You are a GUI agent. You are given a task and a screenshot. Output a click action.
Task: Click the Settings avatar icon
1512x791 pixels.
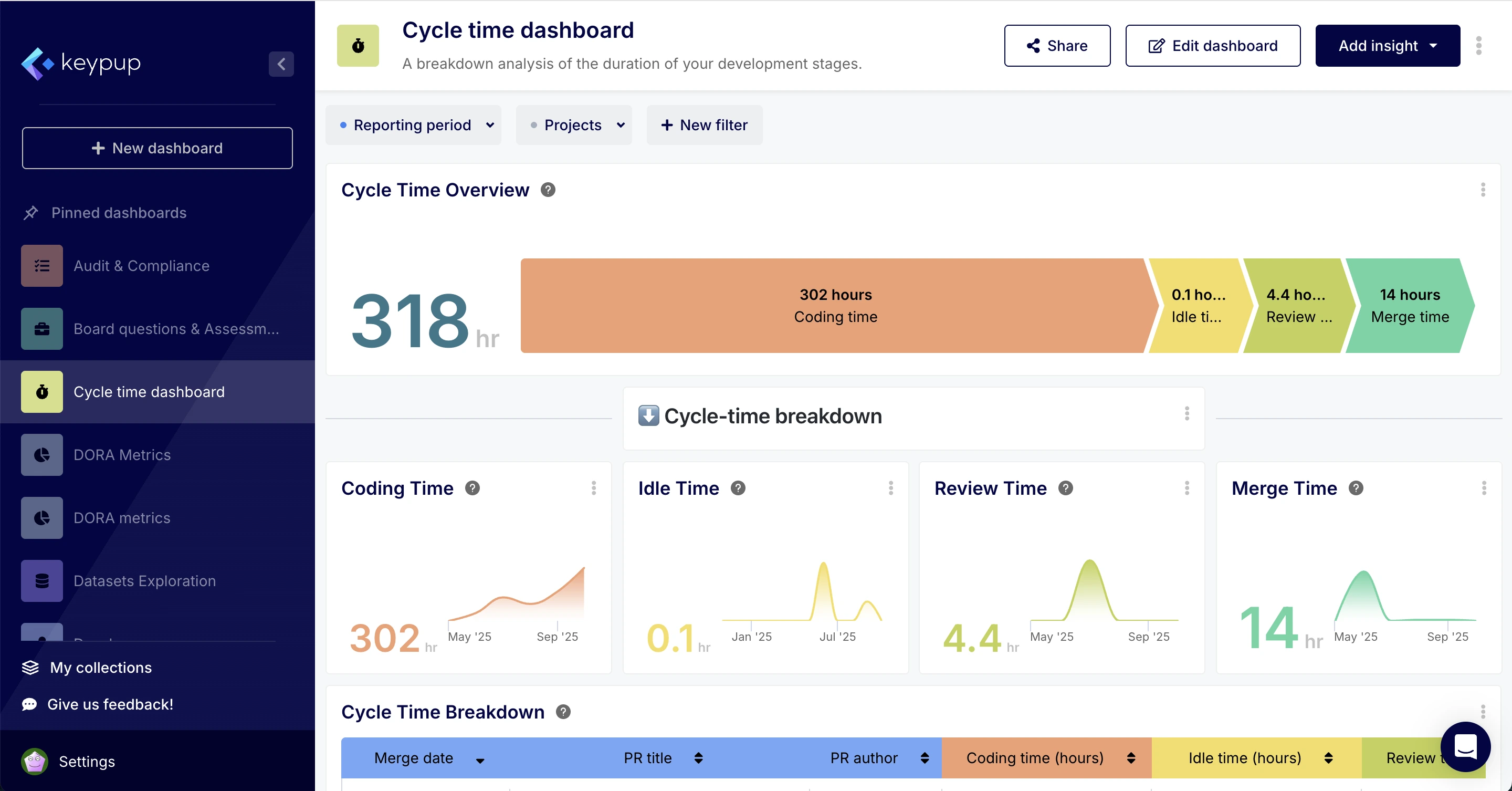click(34, 761)
